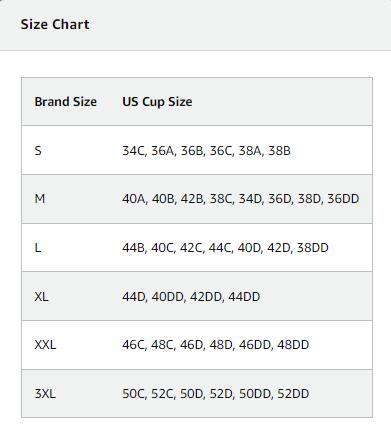Click the 44DD text in XL row
Screen dimensions: 391x440
244,296
